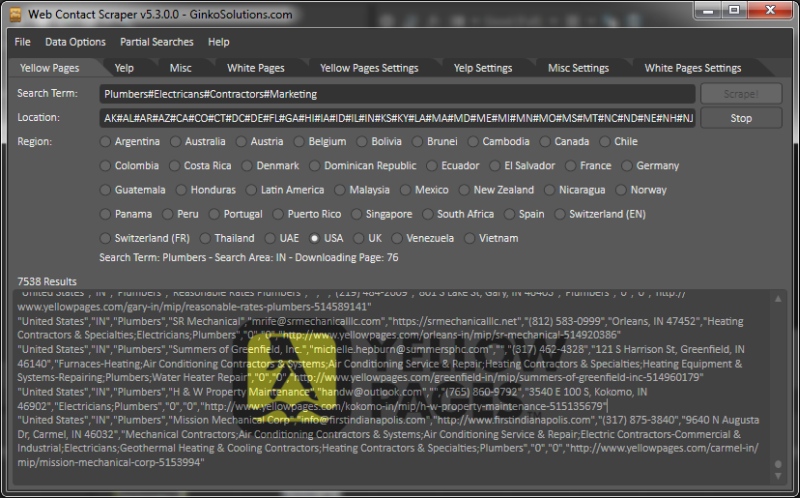
Task: Click the results scrollbar down arrow
Action: coord(778,476)
